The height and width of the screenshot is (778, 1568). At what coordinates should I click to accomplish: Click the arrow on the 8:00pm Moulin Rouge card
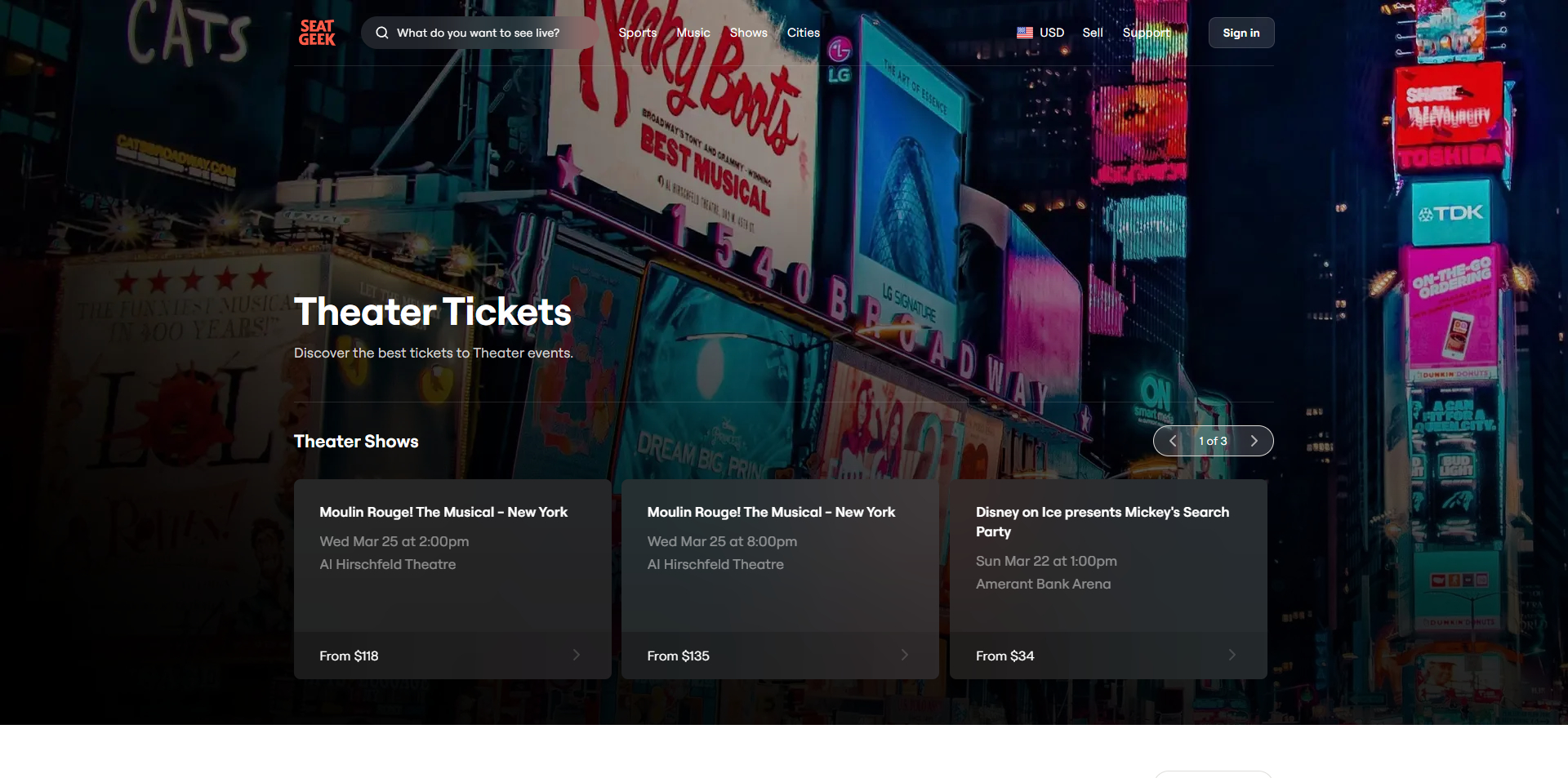pos(904,655)
